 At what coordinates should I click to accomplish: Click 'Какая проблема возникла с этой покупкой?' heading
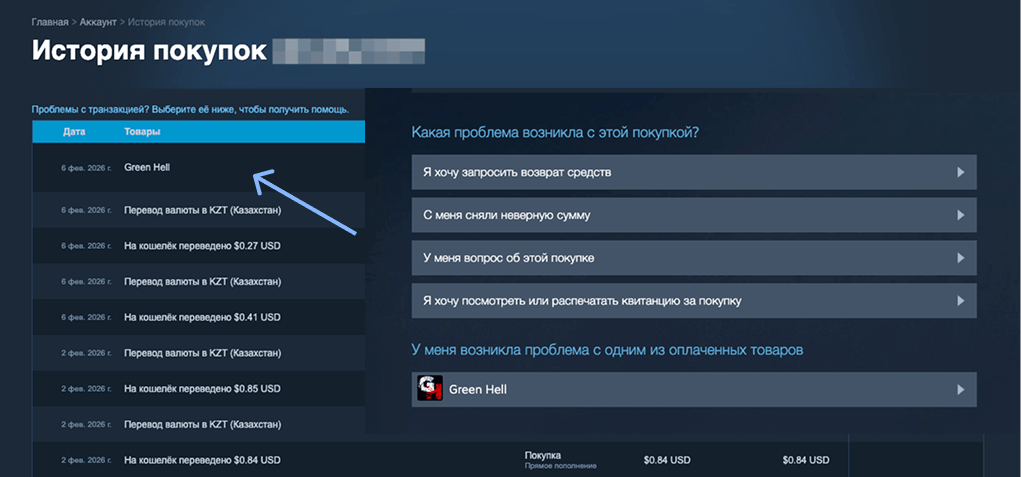click(555, 133)
